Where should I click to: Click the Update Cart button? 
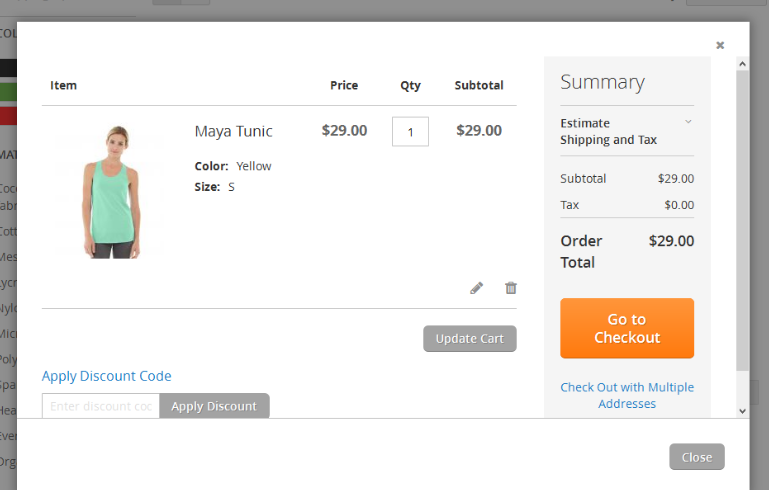point(469,338)
